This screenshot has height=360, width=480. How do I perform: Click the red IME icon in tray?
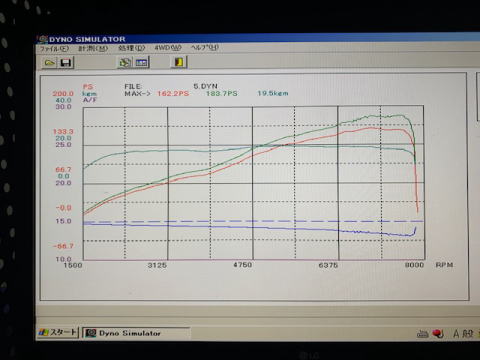pyautogui.click(x=438, y=333)
